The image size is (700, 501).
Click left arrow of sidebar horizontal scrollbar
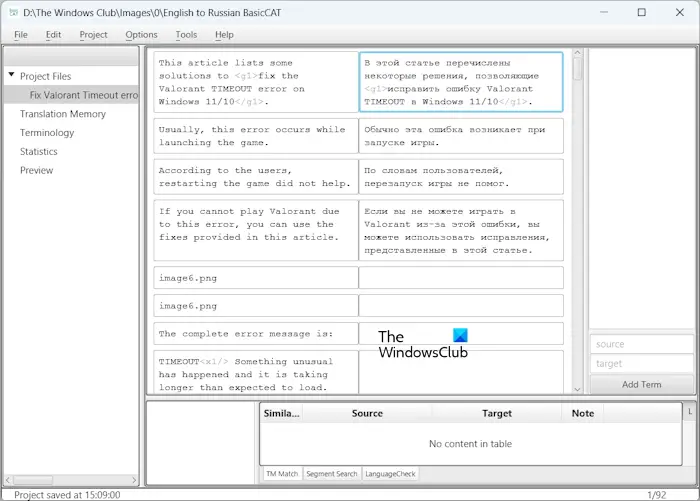pyautogui.click(x=8, y=480)
